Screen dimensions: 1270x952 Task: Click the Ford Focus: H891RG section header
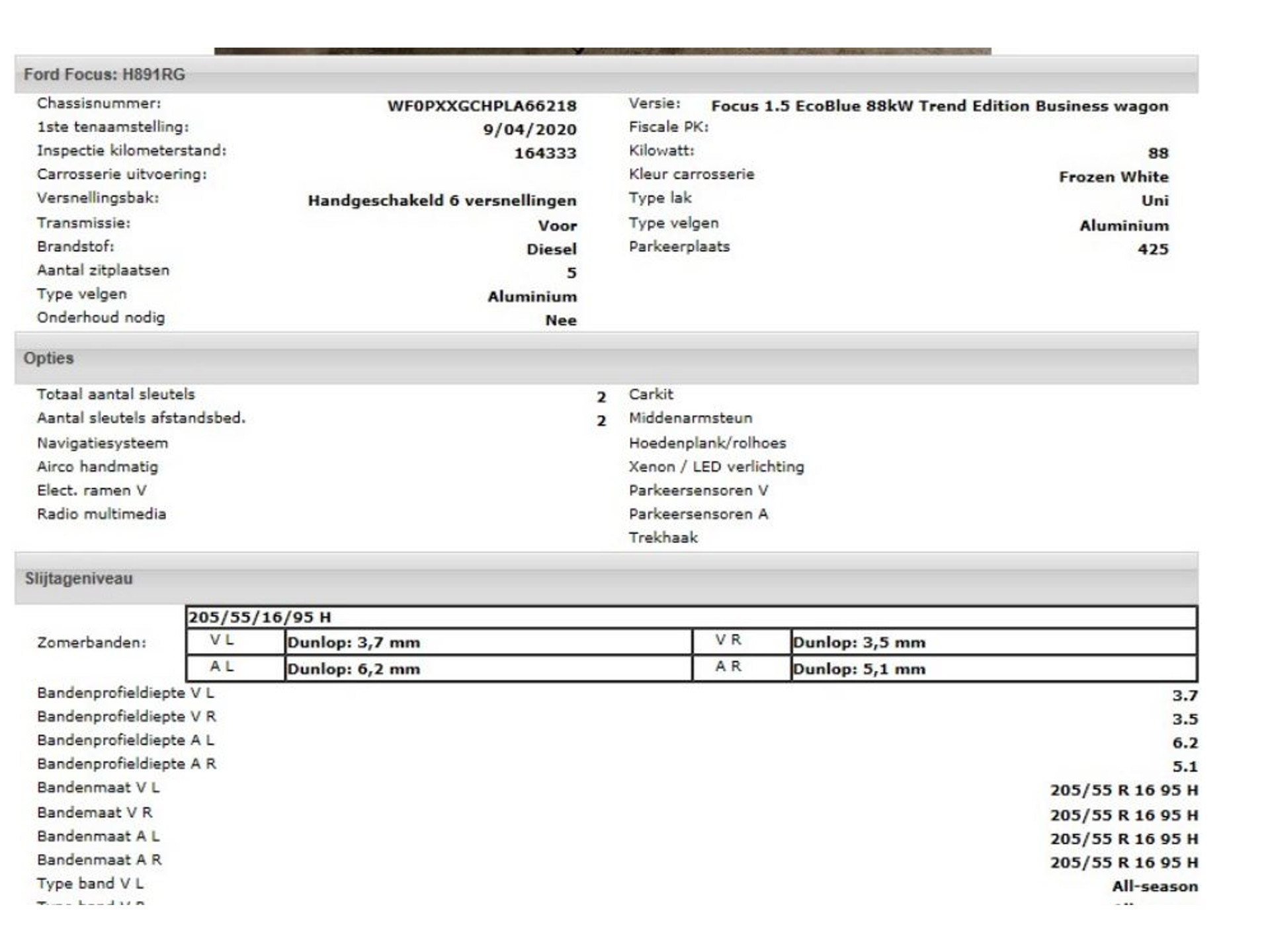[x=606, y=74]
